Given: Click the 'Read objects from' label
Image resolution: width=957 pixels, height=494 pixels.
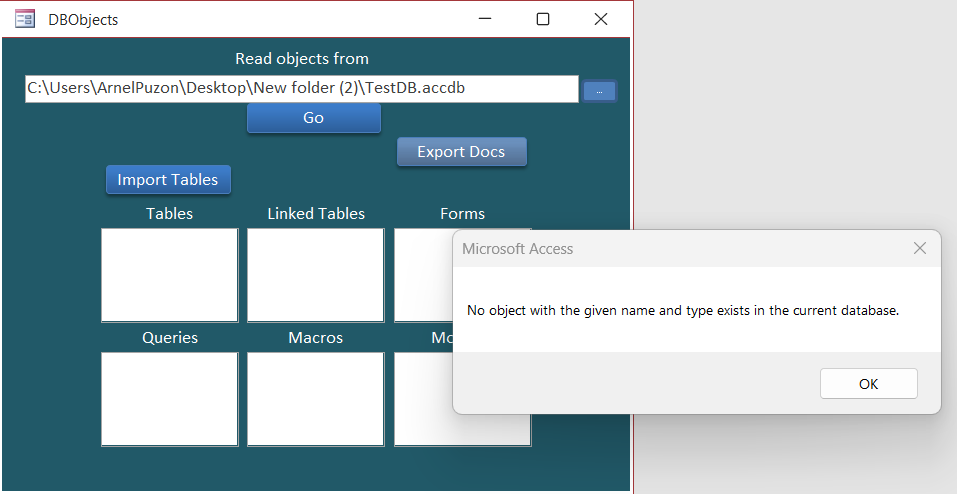Looking at the screenshot, I should point(302,59).
